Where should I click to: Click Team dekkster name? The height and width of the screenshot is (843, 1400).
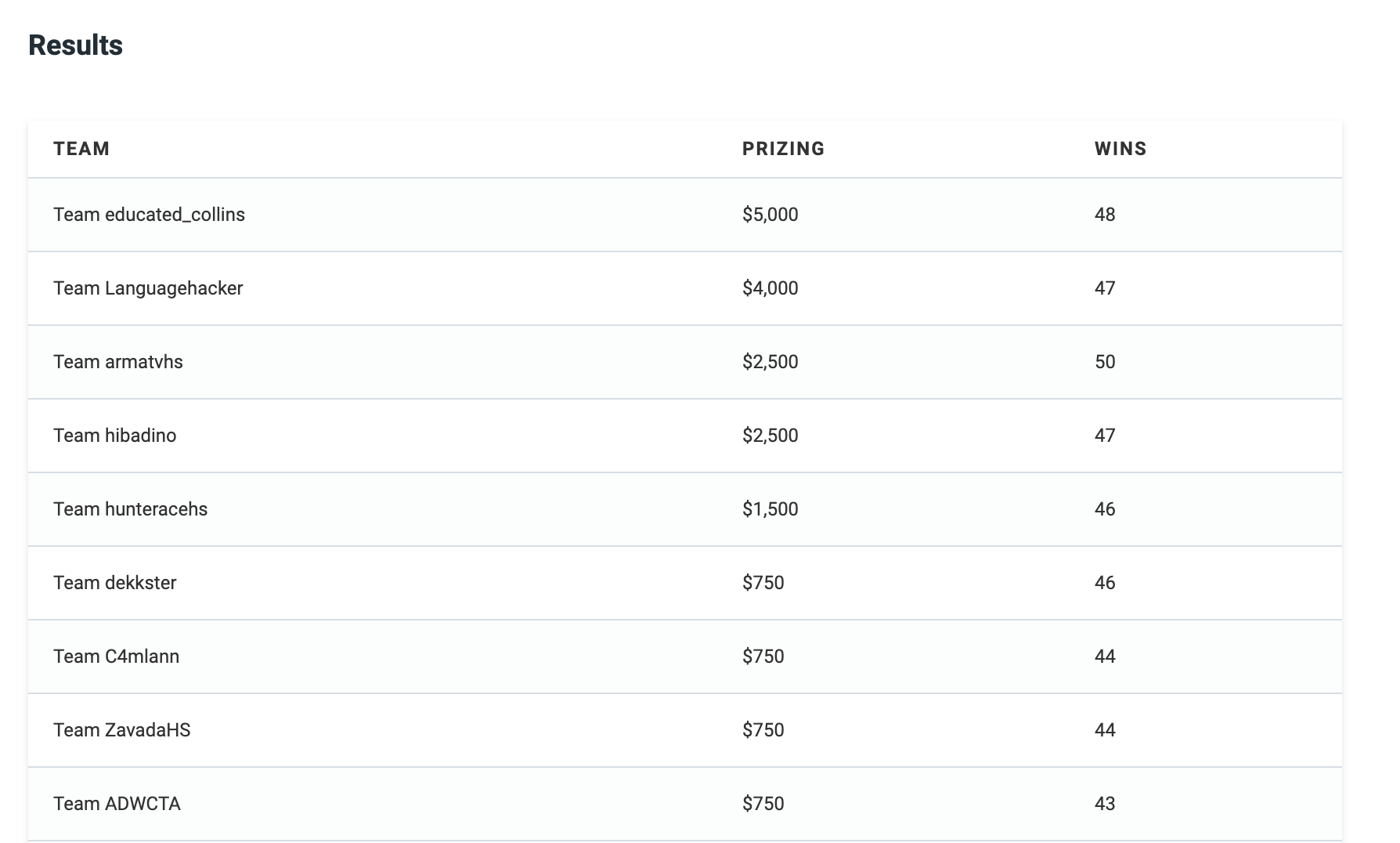pyautogui.click(x=115, y=583)
